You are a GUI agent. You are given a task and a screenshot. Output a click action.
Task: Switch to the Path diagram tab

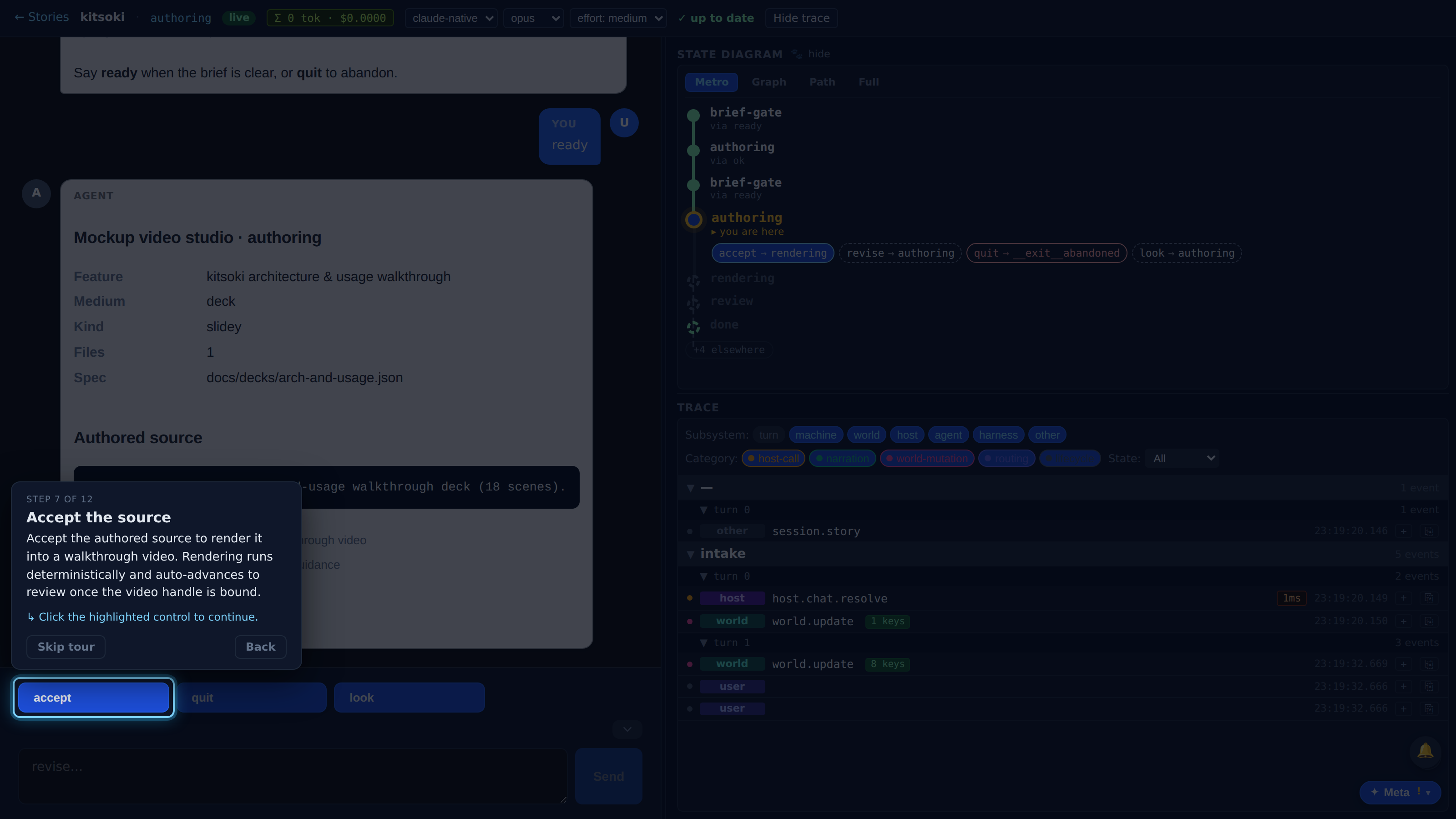pyautogui.click(x=822, y=82)
